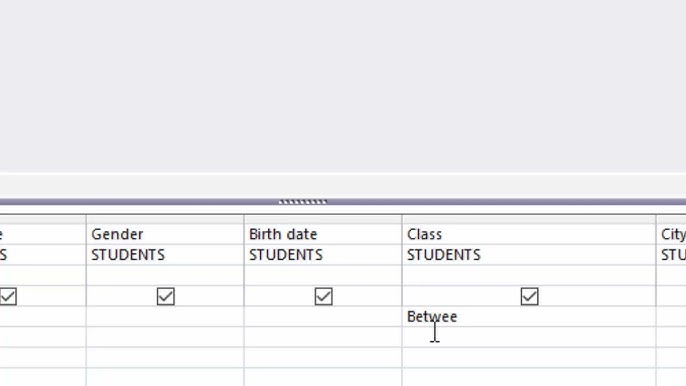Click the Criteria cell containing "Betwee"
686x386 pixels.
click(x=529, y=316)
